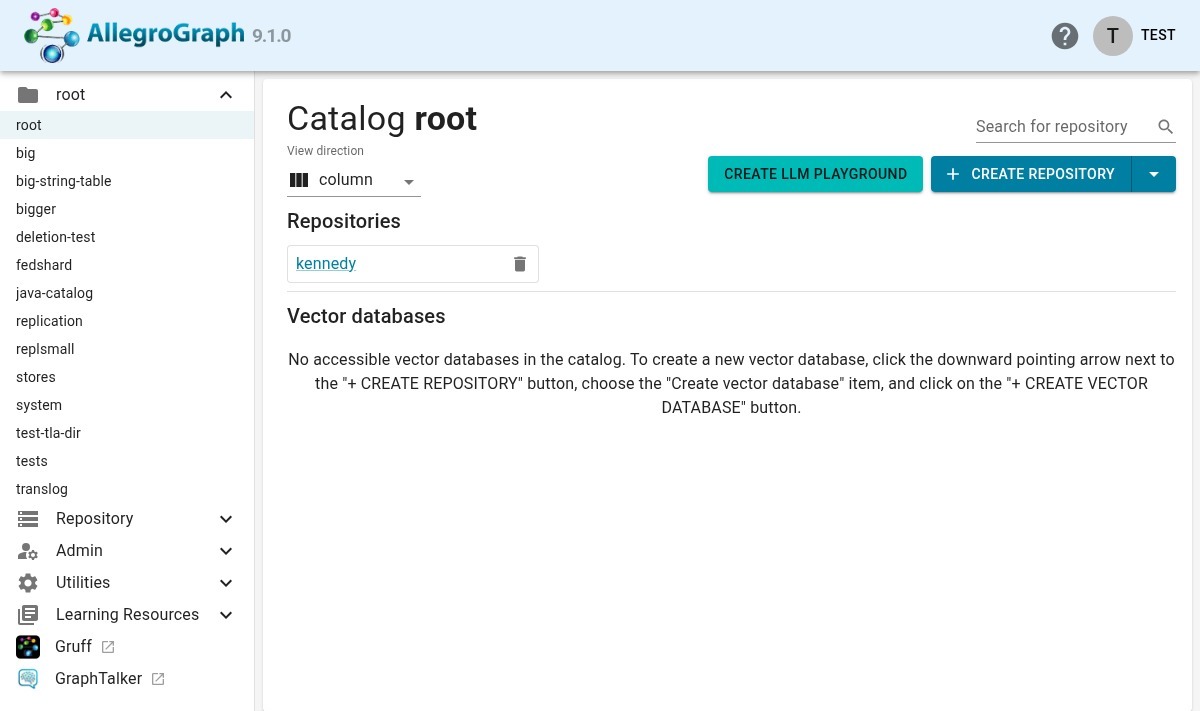The width and height of the screenshot is (1200, 711).
Task: Select the java-catalog catalog
Action: tap(127, 293)
